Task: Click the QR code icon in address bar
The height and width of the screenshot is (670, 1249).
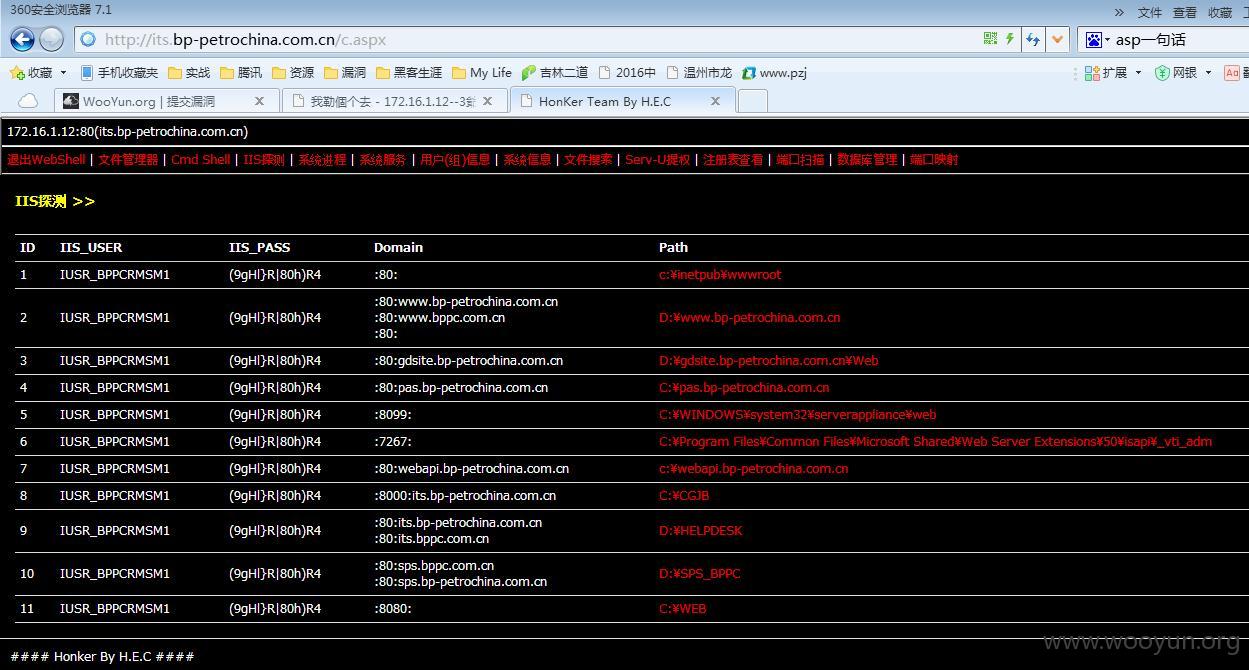Action: pos(990,39)
